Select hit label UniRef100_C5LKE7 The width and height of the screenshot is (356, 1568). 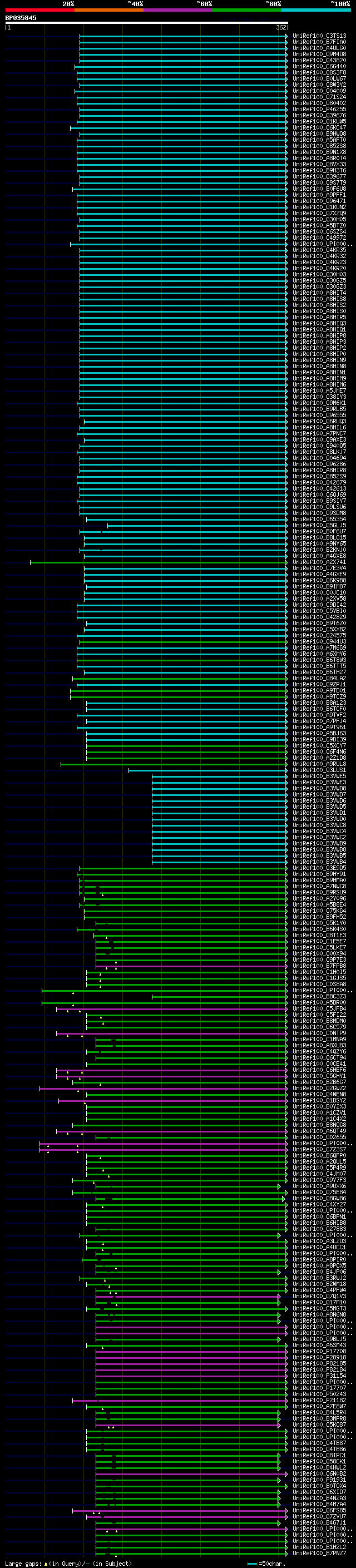(x=319, y=948)
